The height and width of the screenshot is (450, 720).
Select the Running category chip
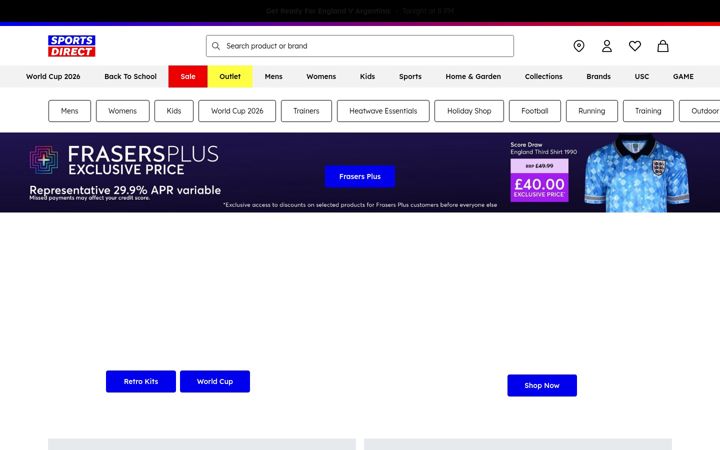tap(591, 111)
